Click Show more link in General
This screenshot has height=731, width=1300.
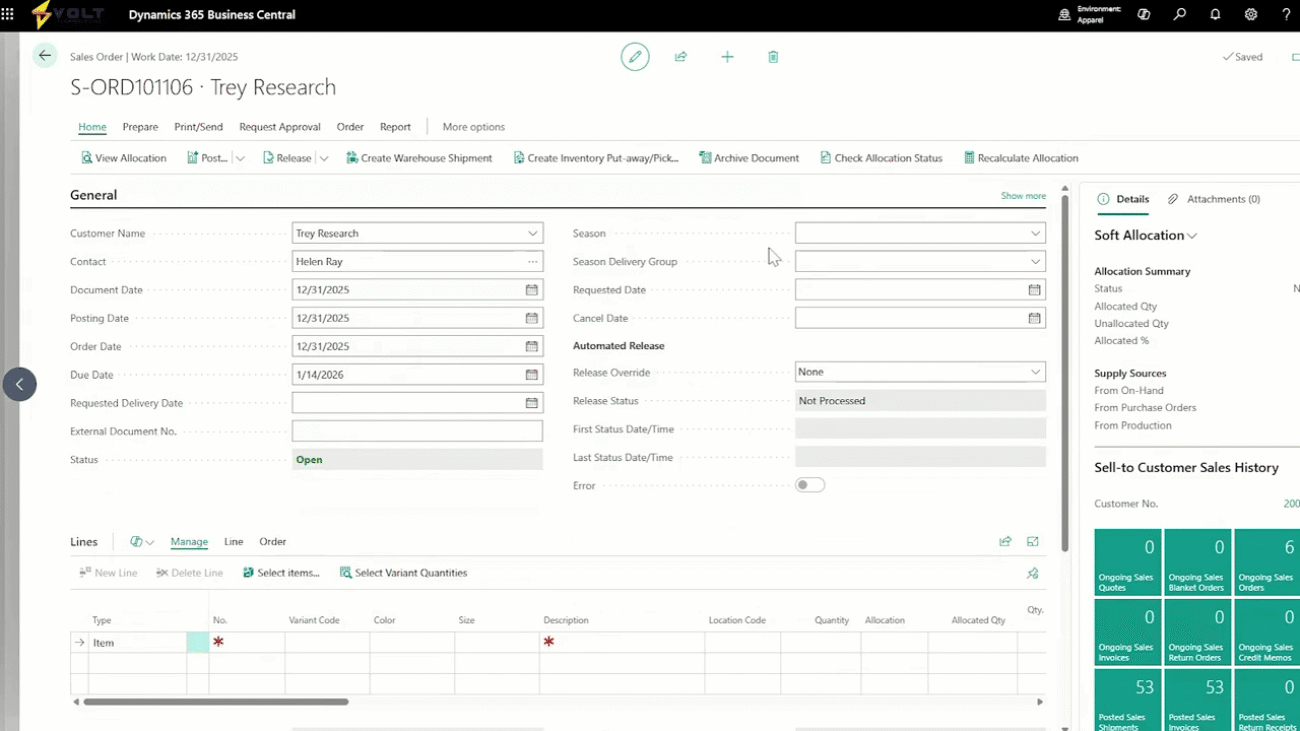coord(1023,196)
